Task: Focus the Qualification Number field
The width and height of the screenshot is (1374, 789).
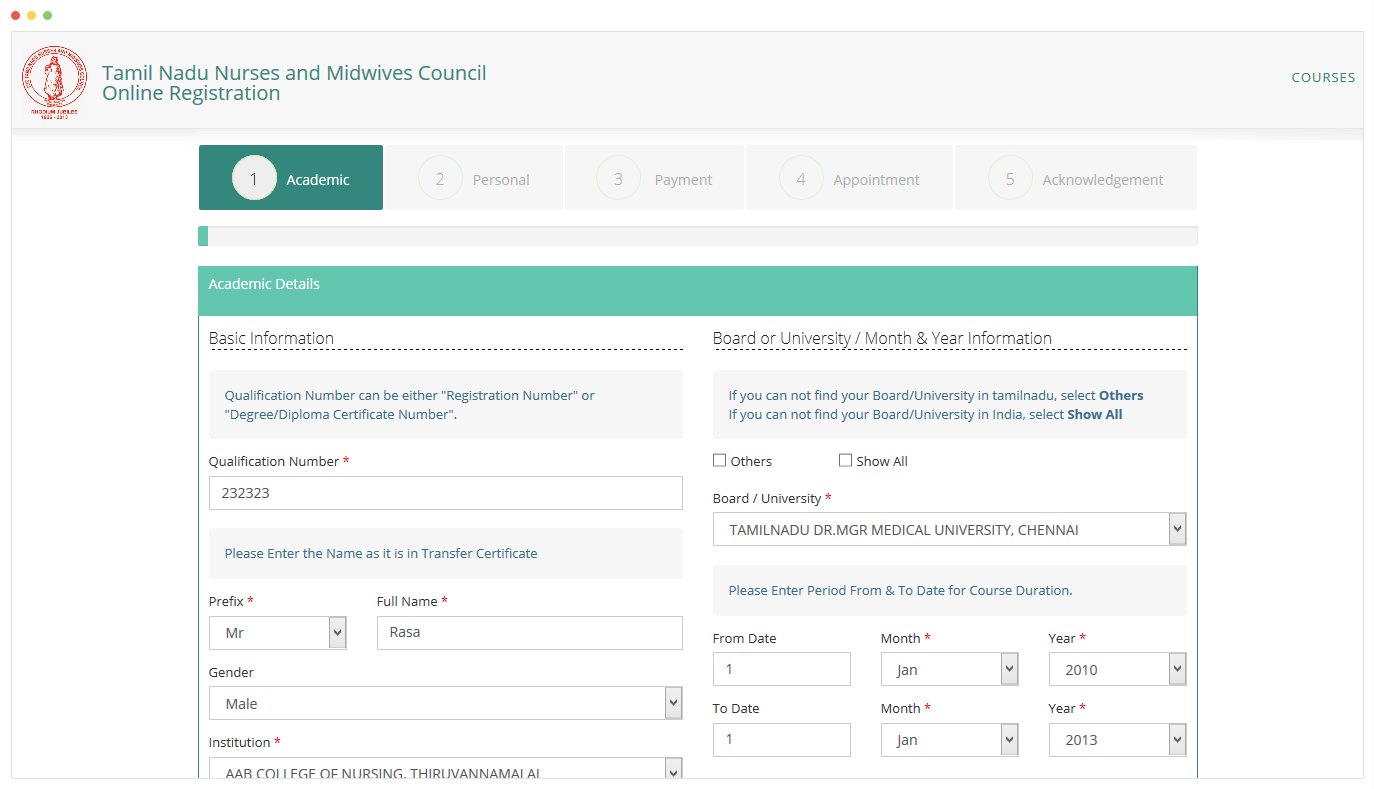Action: click(x=446, y=493)
